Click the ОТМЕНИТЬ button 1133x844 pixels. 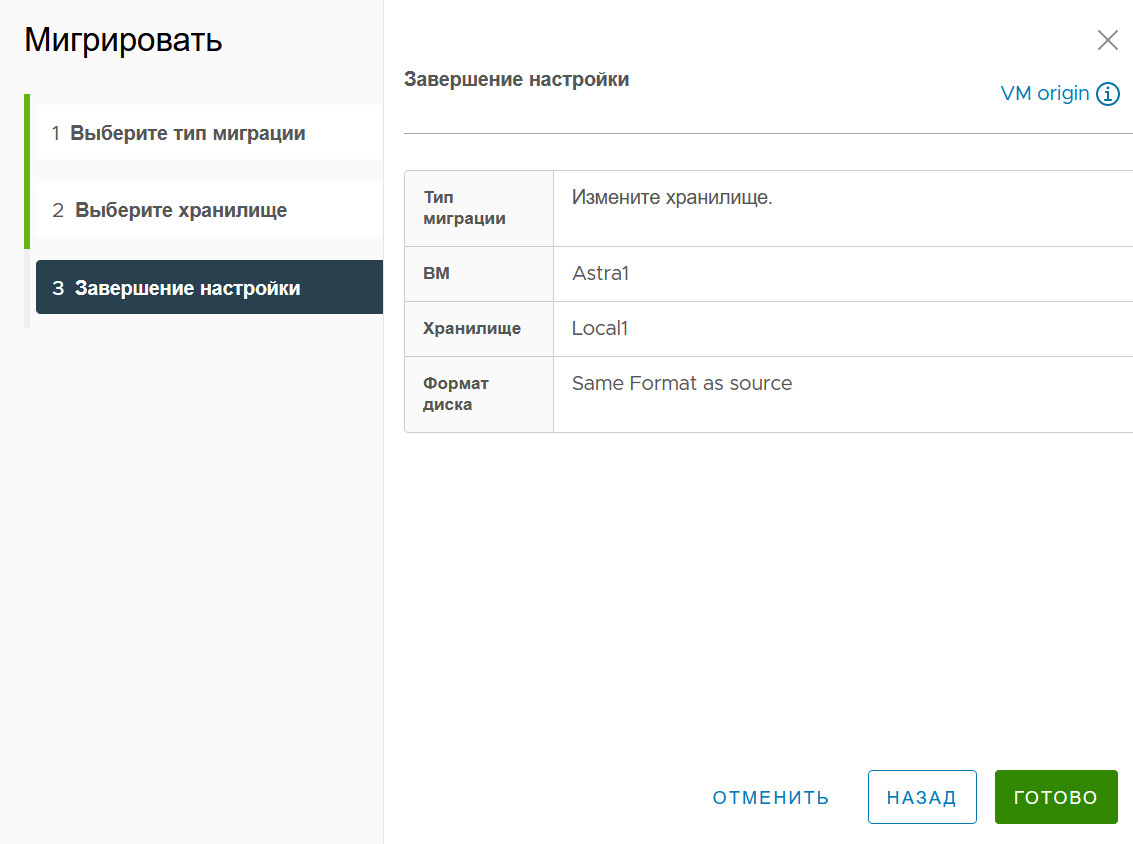pyautogui.click(x=771, y=797)
